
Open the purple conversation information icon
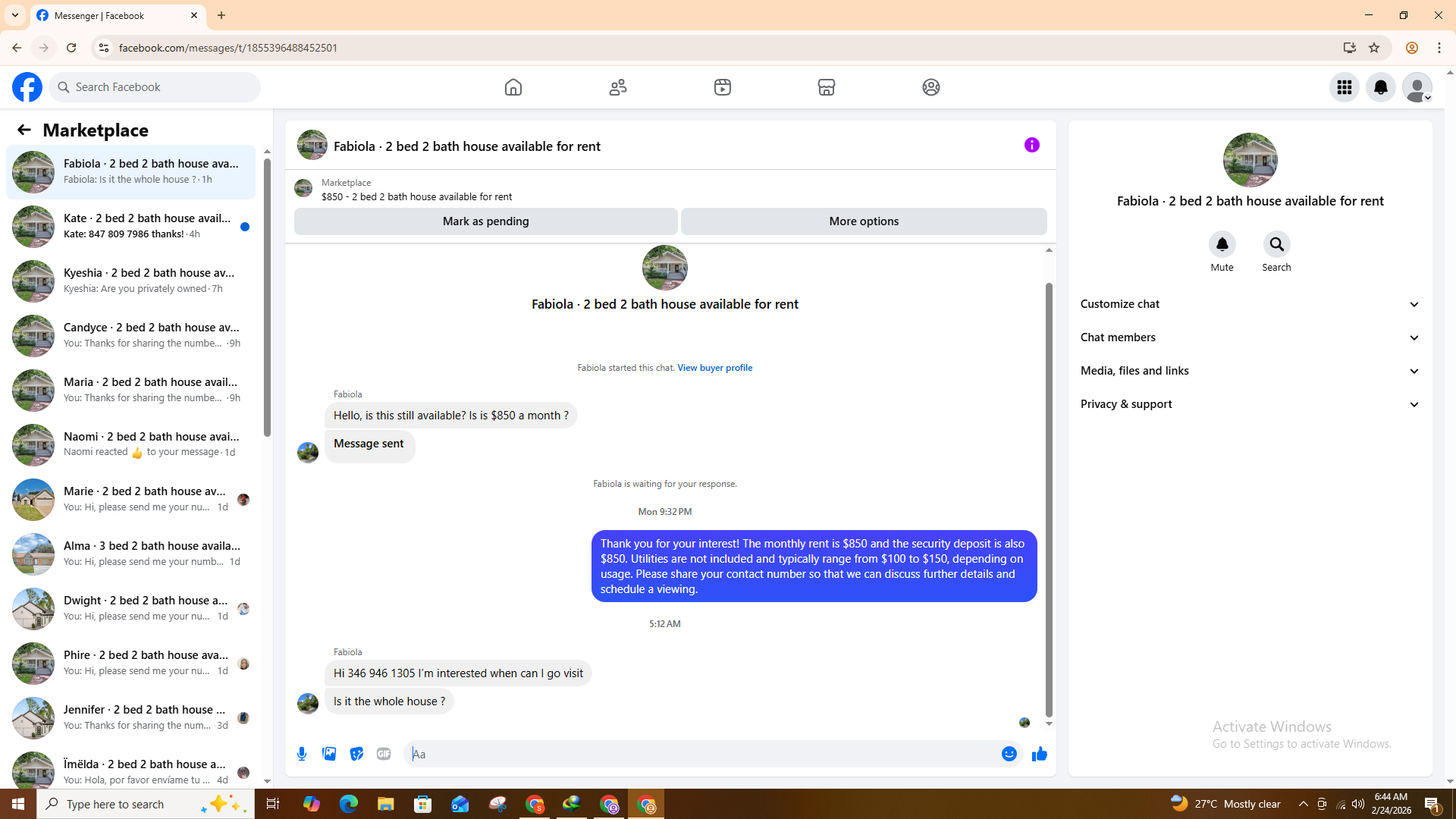(x=1031, y=145)
